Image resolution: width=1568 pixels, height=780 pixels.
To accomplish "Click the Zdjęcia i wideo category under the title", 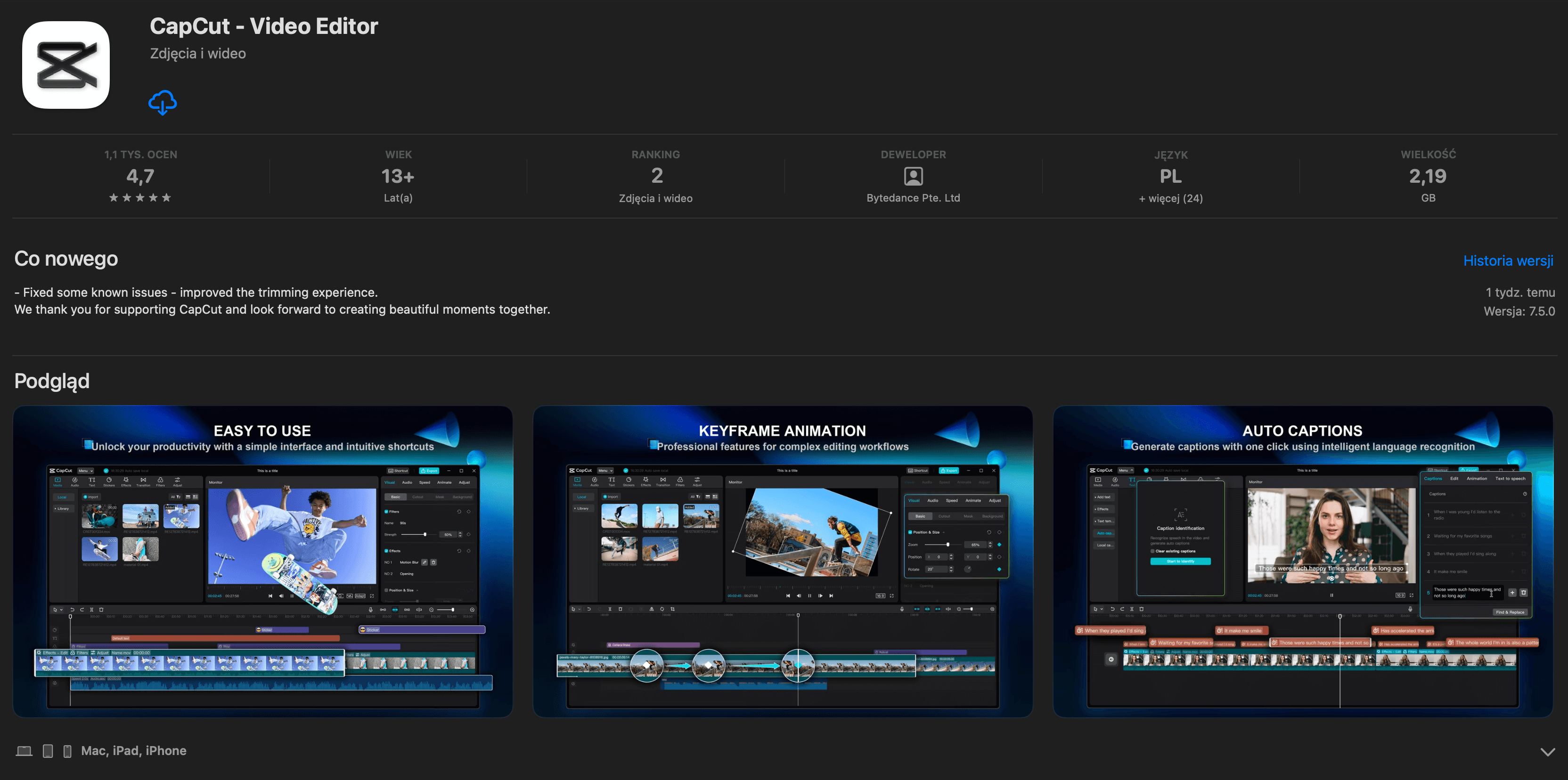I will [198, 54].
